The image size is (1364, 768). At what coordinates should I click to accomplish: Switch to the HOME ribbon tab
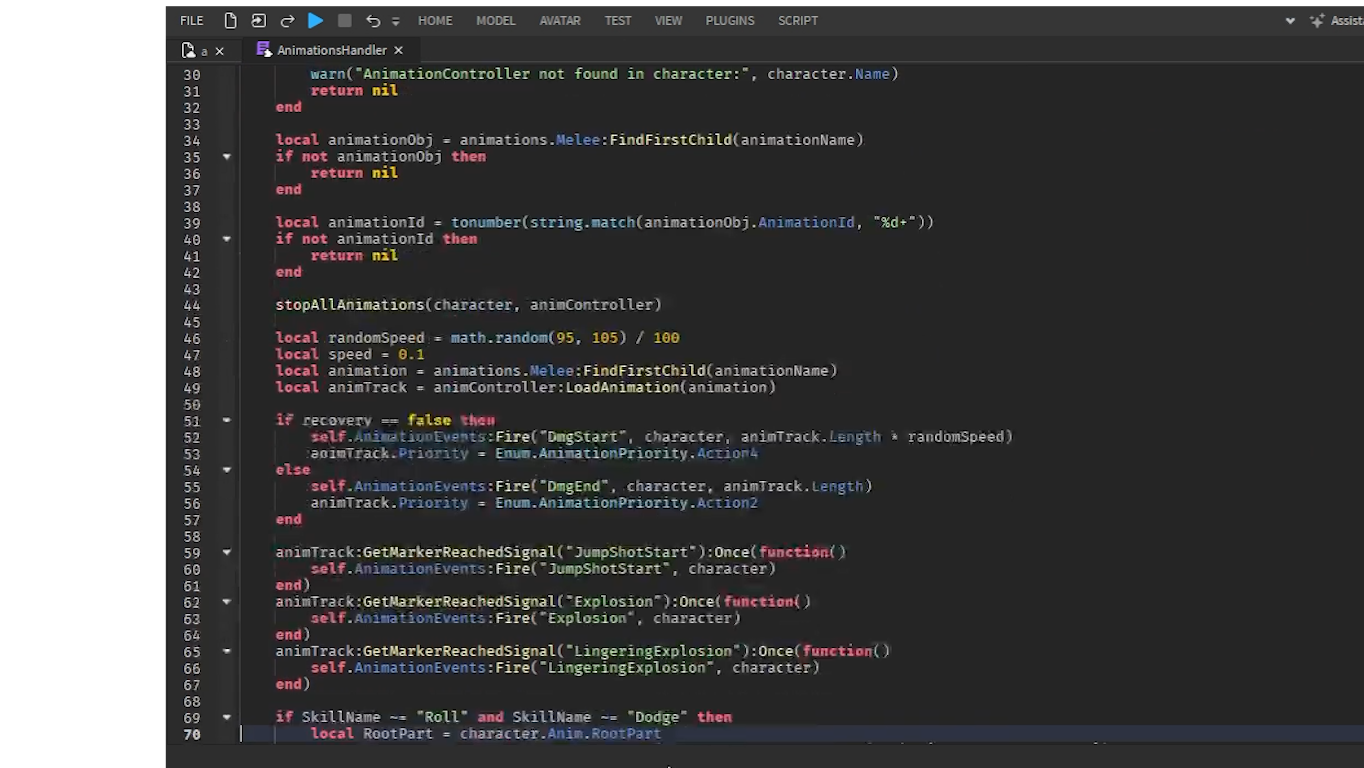click(x=435, y=20)
